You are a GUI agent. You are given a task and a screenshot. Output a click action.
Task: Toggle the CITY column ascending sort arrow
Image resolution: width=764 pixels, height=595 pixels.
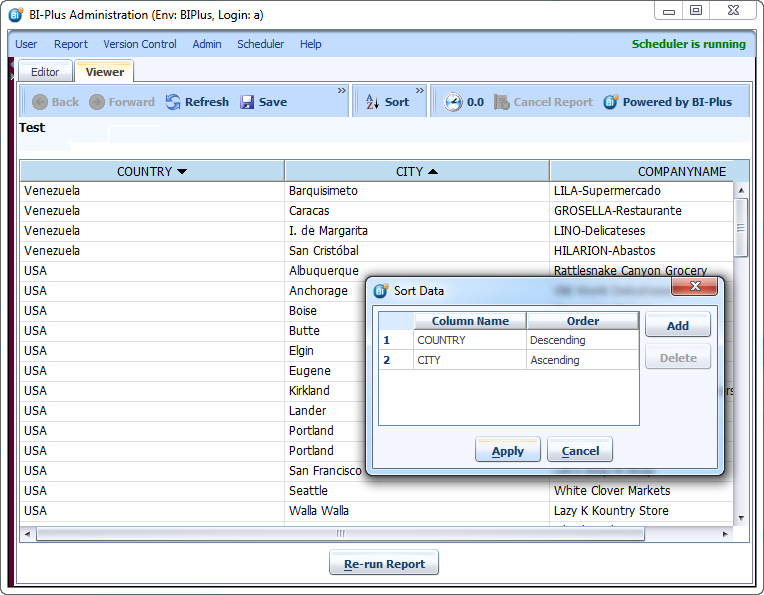coord(433,171)
